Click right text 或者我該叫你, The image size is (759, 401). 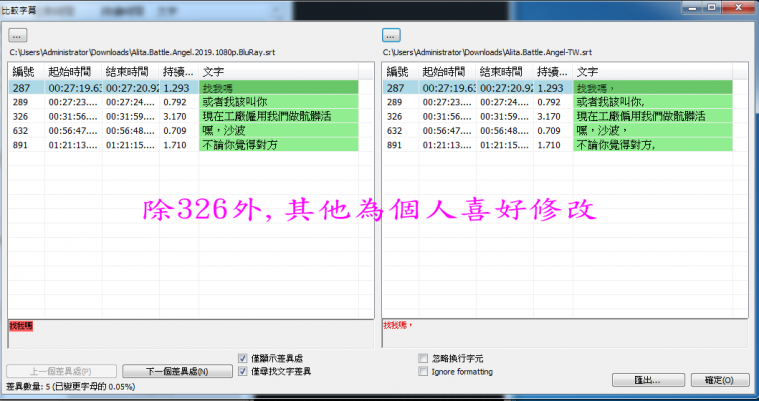pyautogui.click(x=610, y=102)
